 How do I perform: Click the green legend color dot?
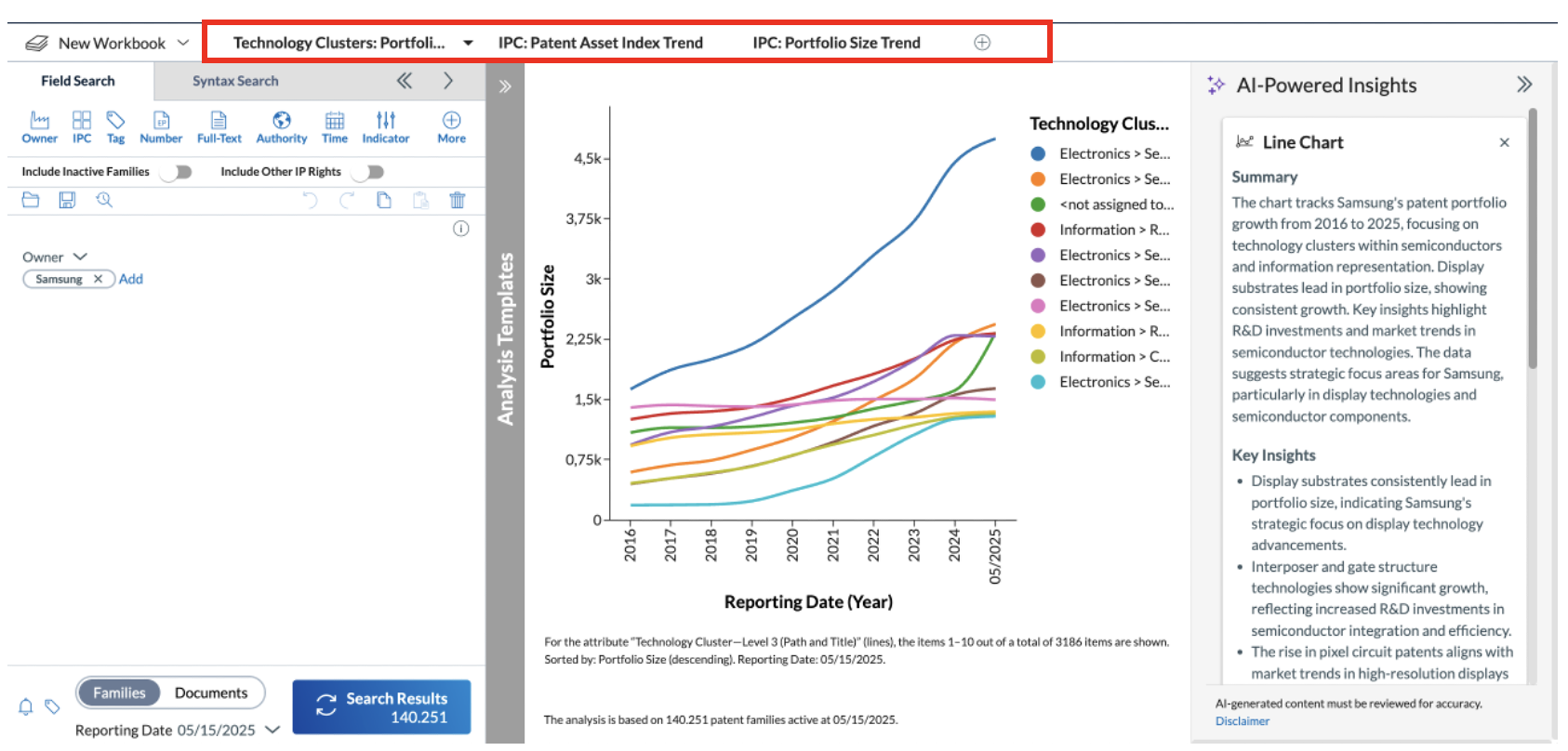point(1038,204)
